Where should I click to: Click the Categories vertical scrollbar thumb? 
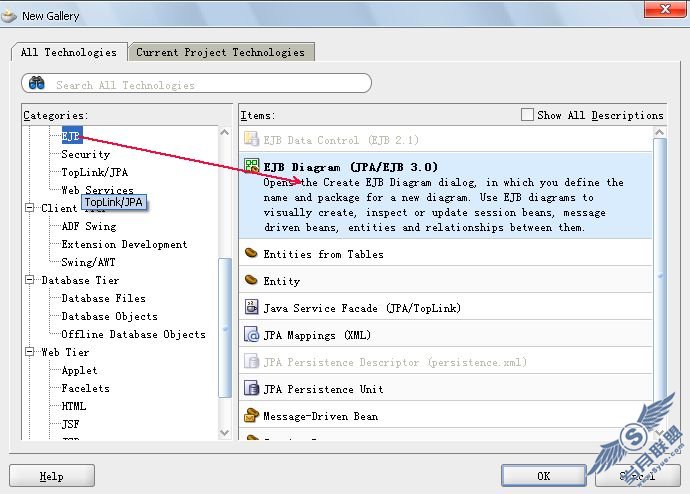225,328
